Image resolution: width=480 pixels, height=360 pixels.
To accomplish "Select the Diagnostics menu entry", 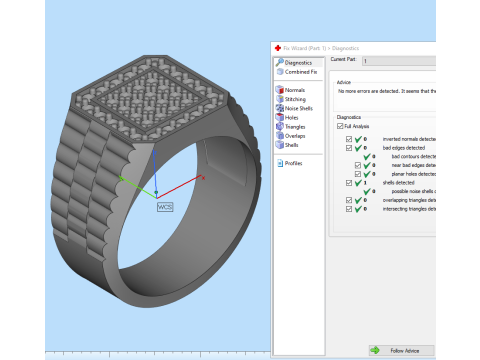I will coord(298,63).
